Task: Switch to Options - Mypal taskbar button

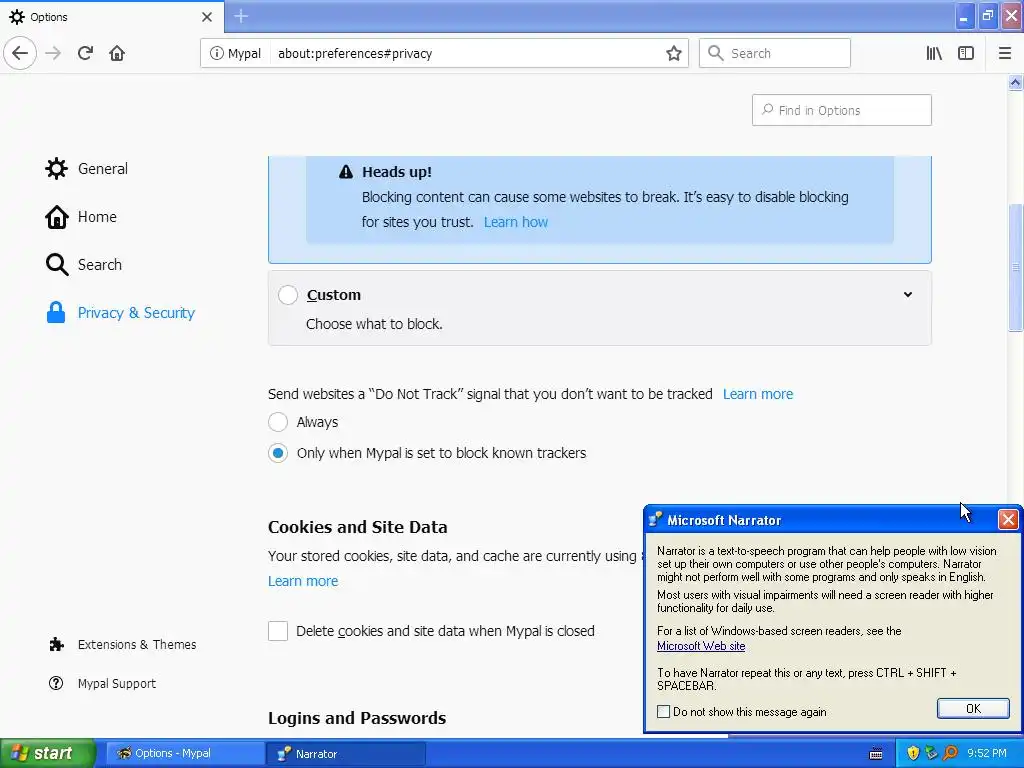Action: (185, 754)
